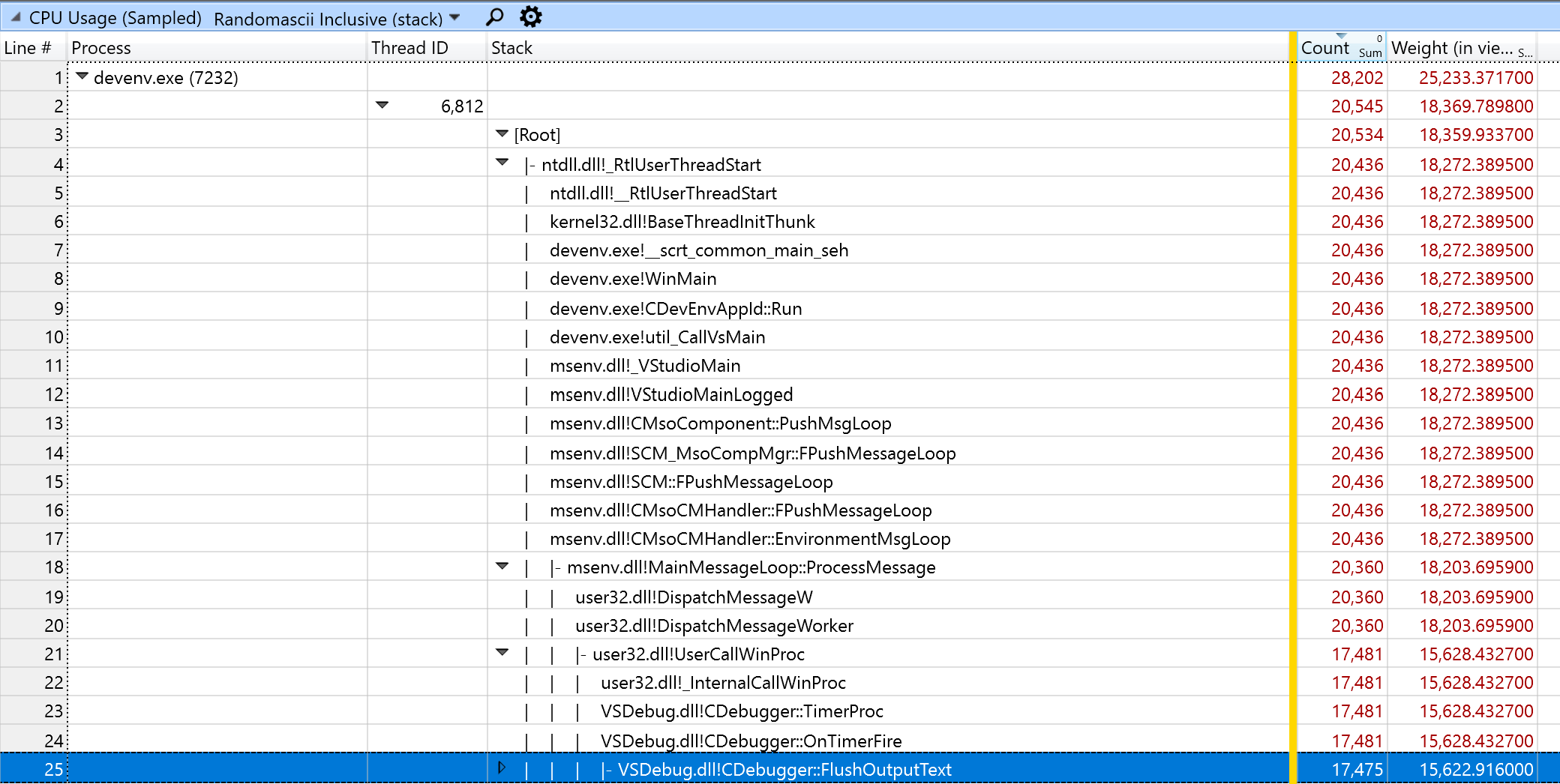Collapse the ntdll.dll!_RtlUserThreadStart branch
Viewport: 1560px width, 784px height.
(x=501, y=162)
